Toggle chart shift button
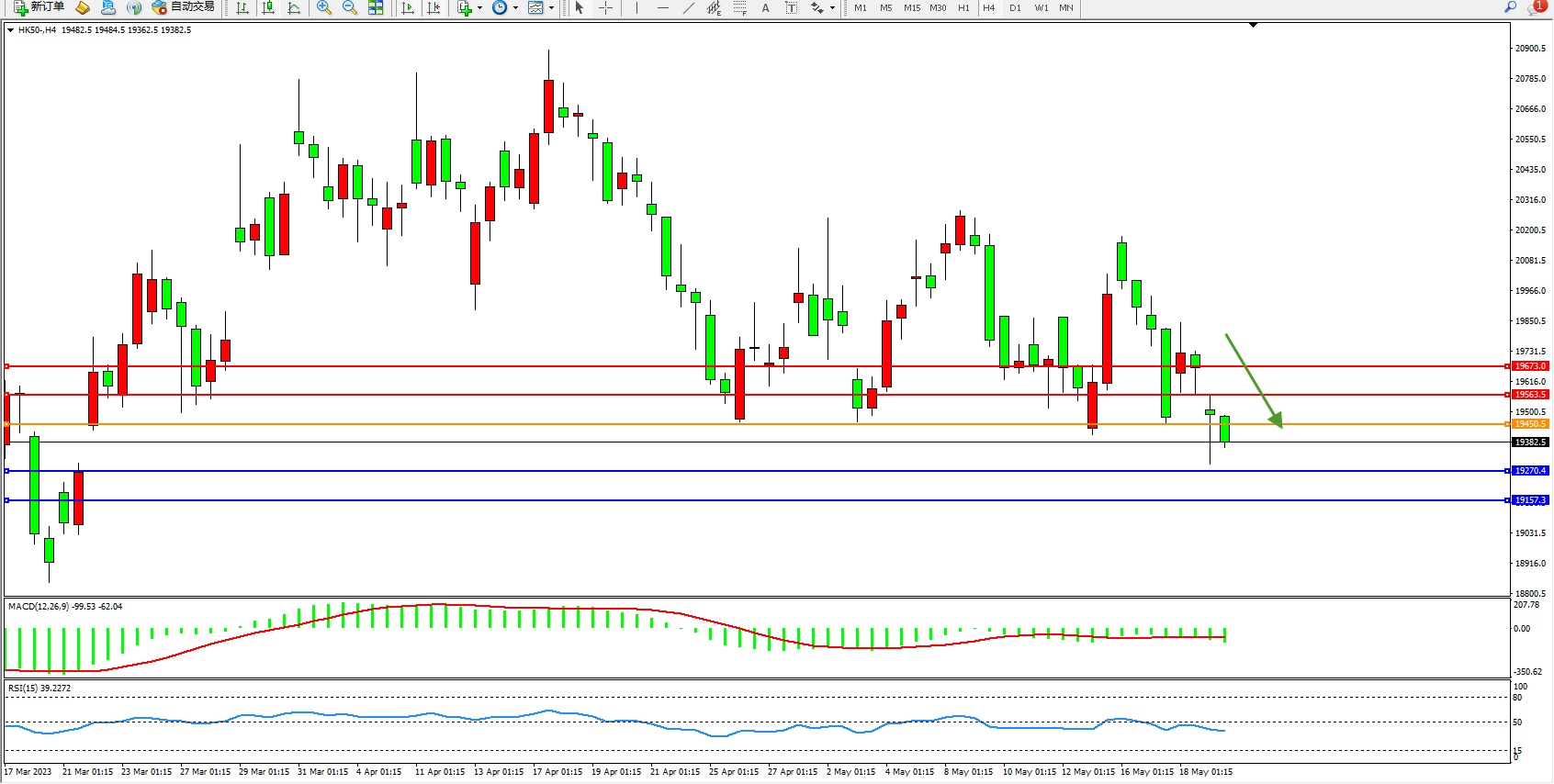1554x784 pixels. (434, 7)
